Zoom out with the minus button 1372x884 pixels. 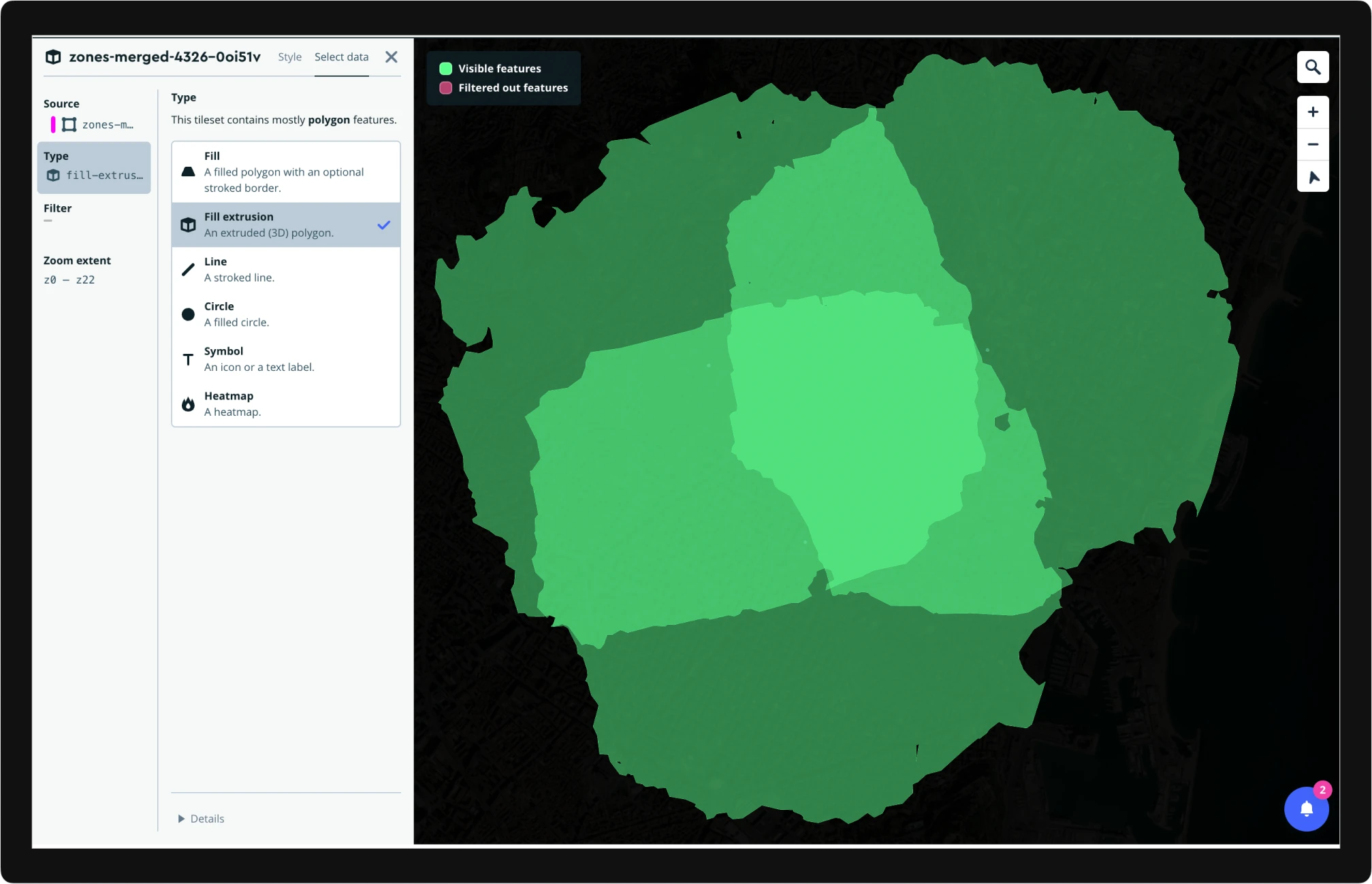[x=1313, y=144]
